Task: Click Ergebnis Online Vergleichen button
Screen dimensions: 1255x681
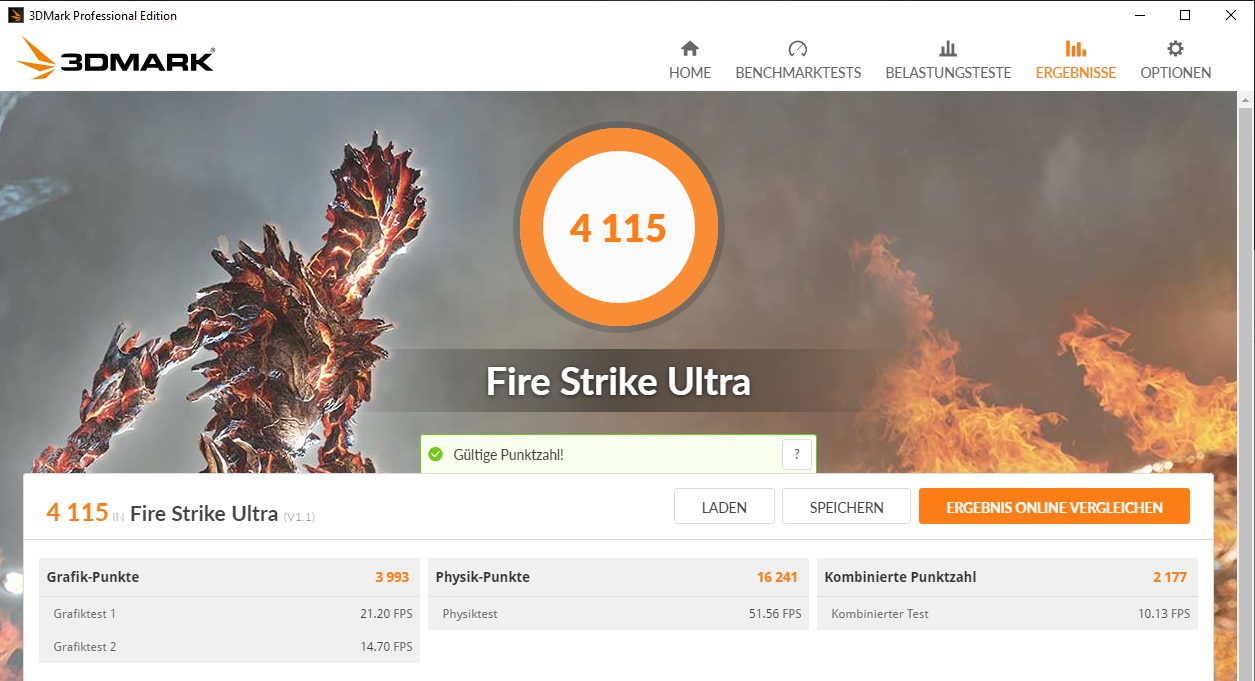Action: click(x=1054, y=507)
